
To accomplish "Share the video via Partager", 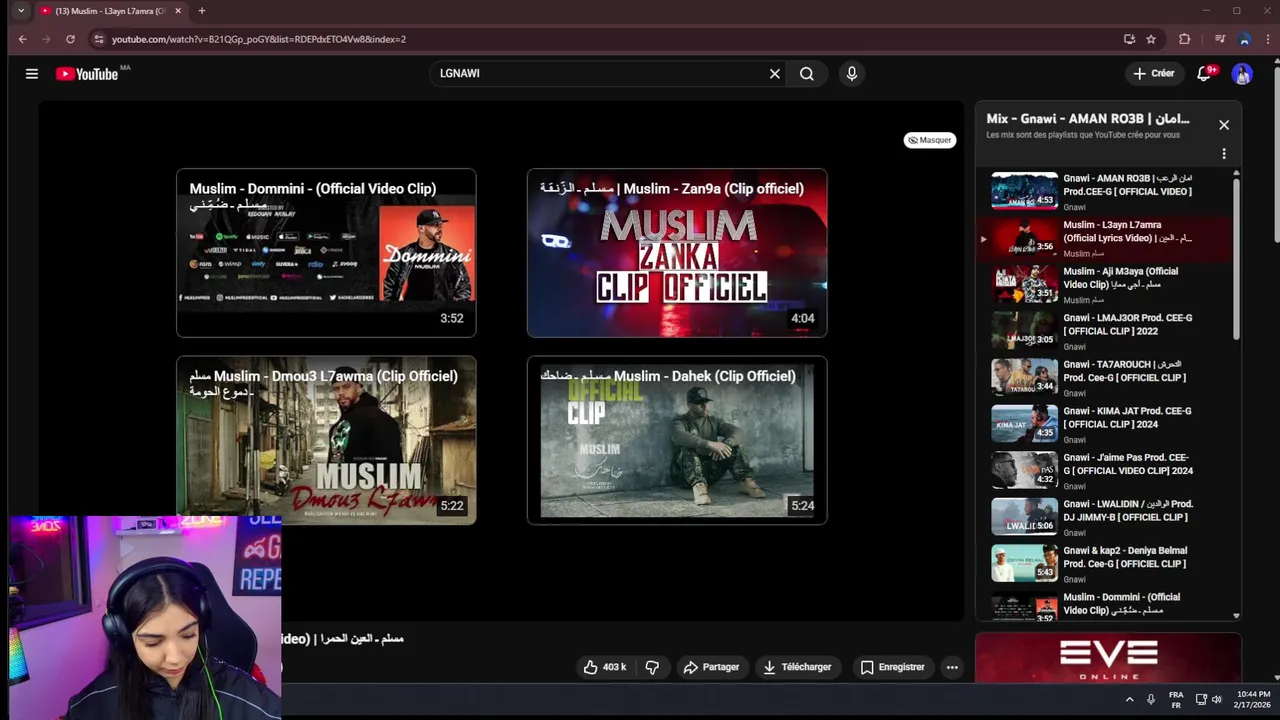I will (711, 667).
